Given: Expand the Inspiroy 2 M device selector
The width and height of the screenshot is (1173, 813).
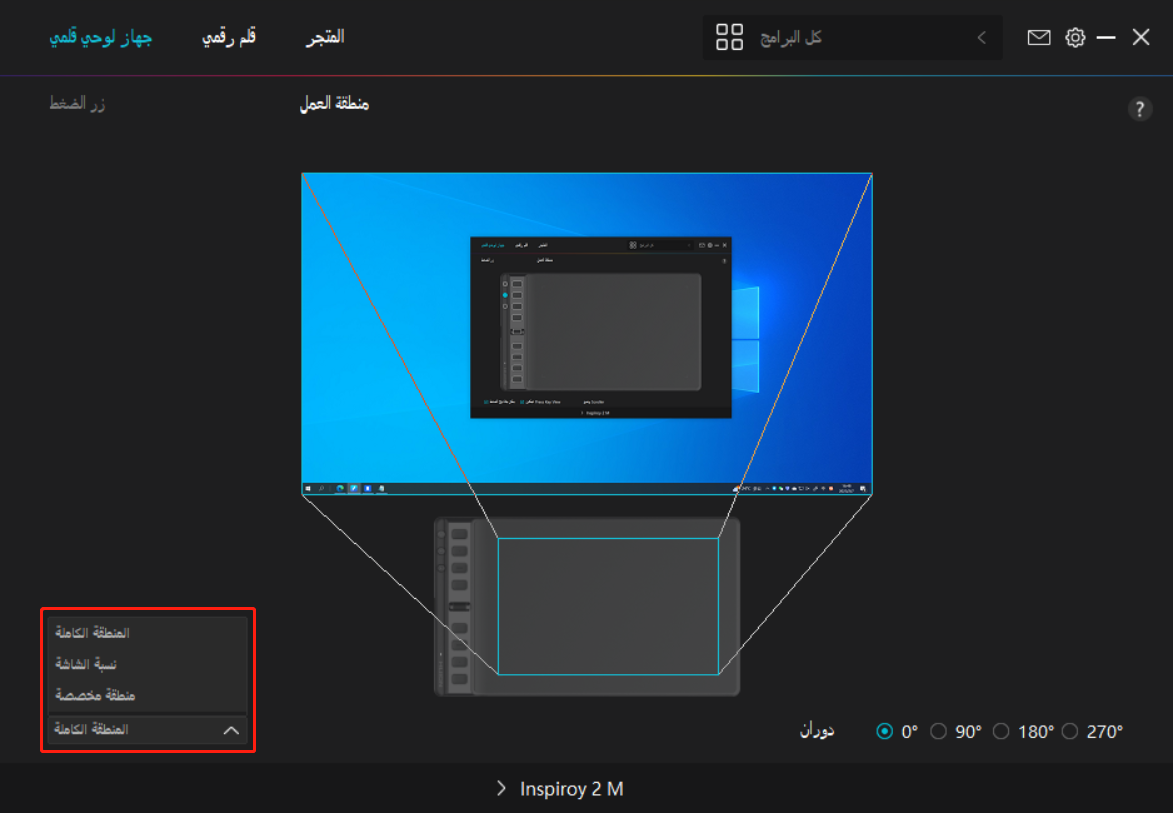Looking at the screenshot, I should point(560,789).
